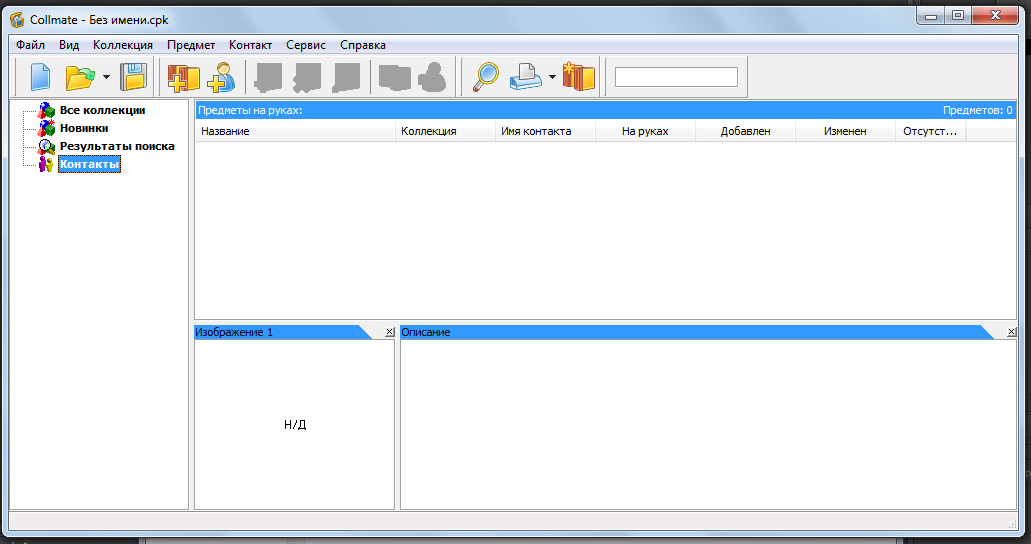
Task: Open the Контакт menu
Action: click(x=251, y=45)
